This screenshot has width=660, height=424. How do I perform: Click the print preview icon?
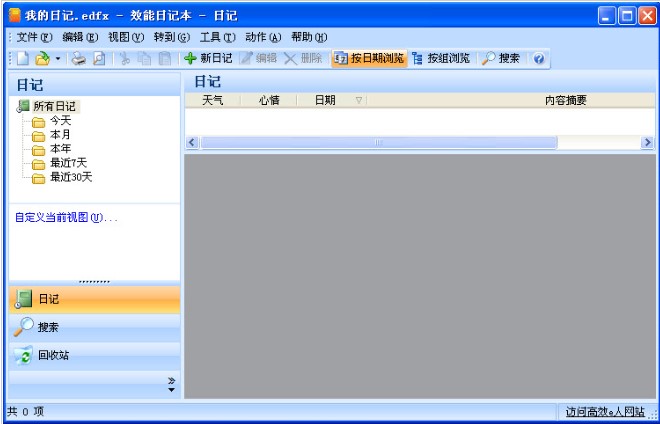(99, 59)
